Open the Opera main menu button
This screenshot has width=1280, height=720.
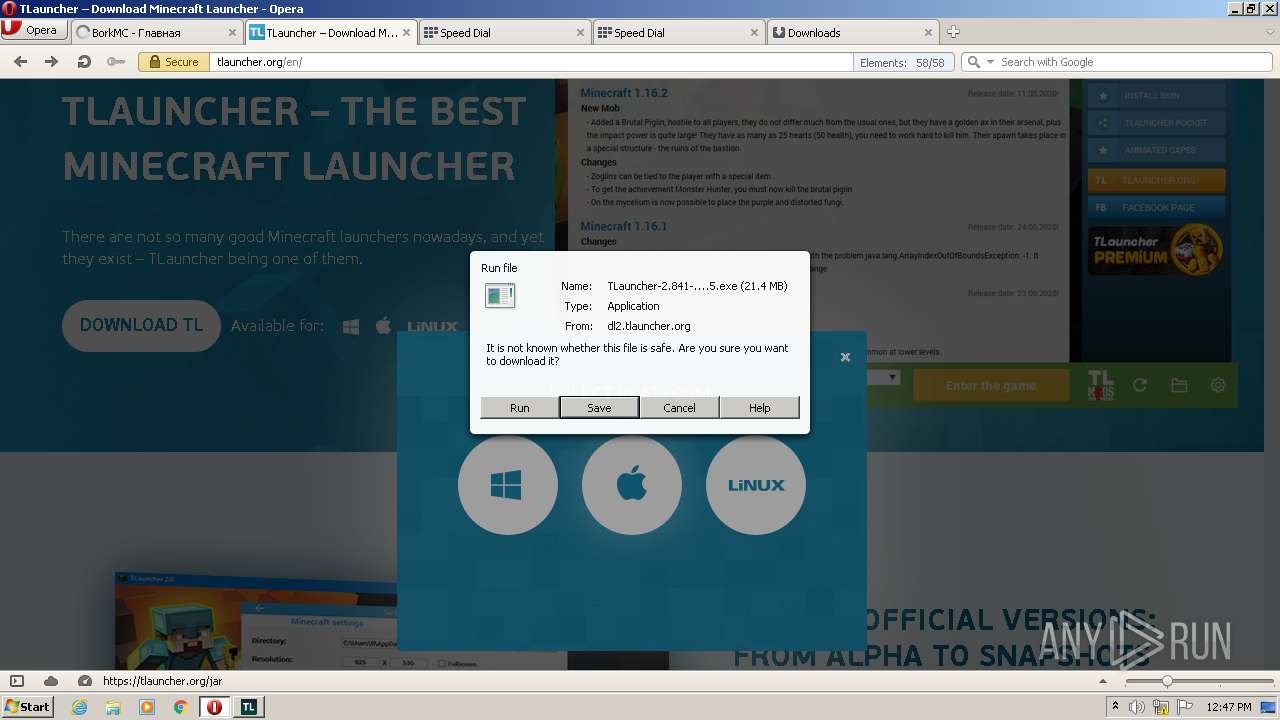(33, 31)
